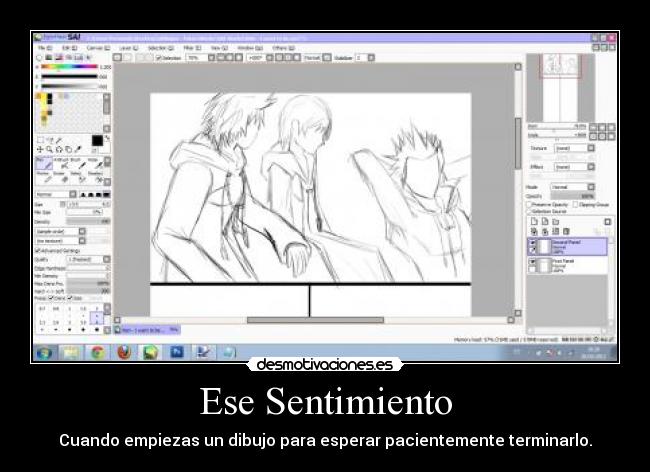The height and width of the screenshot is (472, 650).
Task: Activate the Move tool
Action: click(x=40, y=149)
